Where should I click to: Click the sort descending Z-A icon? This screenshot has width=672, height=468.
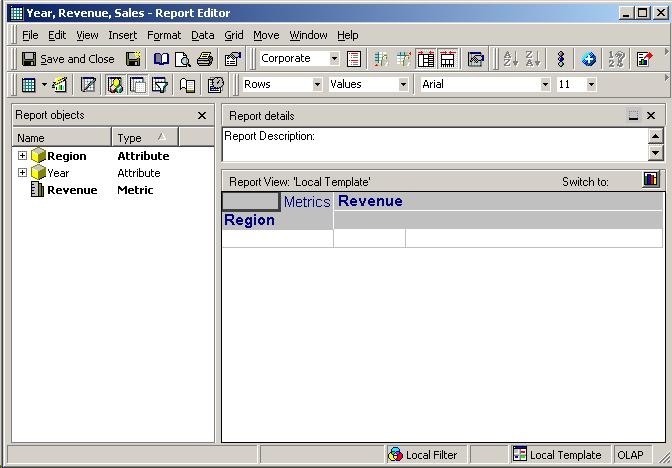pos(533,59)
